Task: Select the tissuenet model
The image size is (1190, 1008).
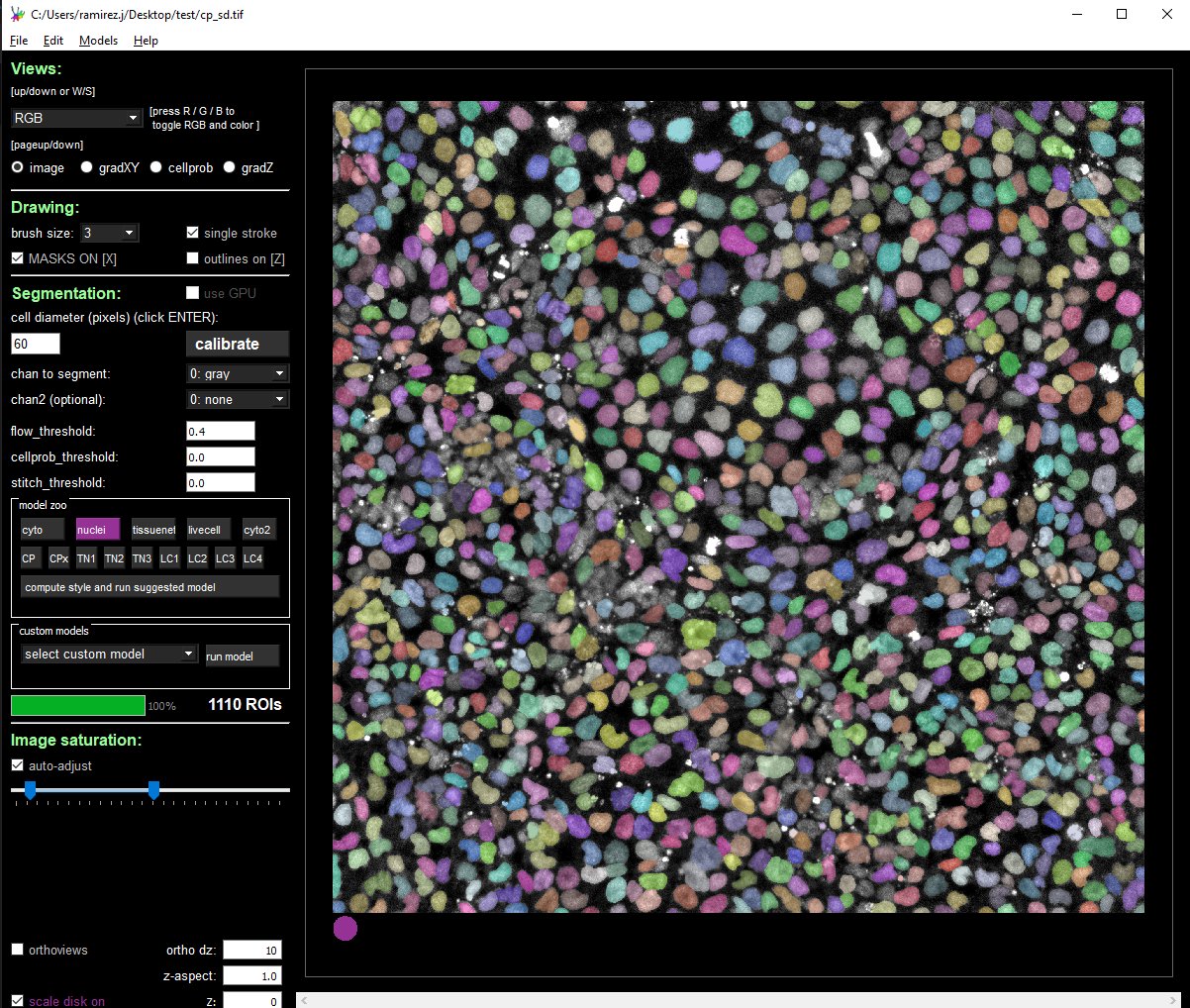Action: pos(153,529)
